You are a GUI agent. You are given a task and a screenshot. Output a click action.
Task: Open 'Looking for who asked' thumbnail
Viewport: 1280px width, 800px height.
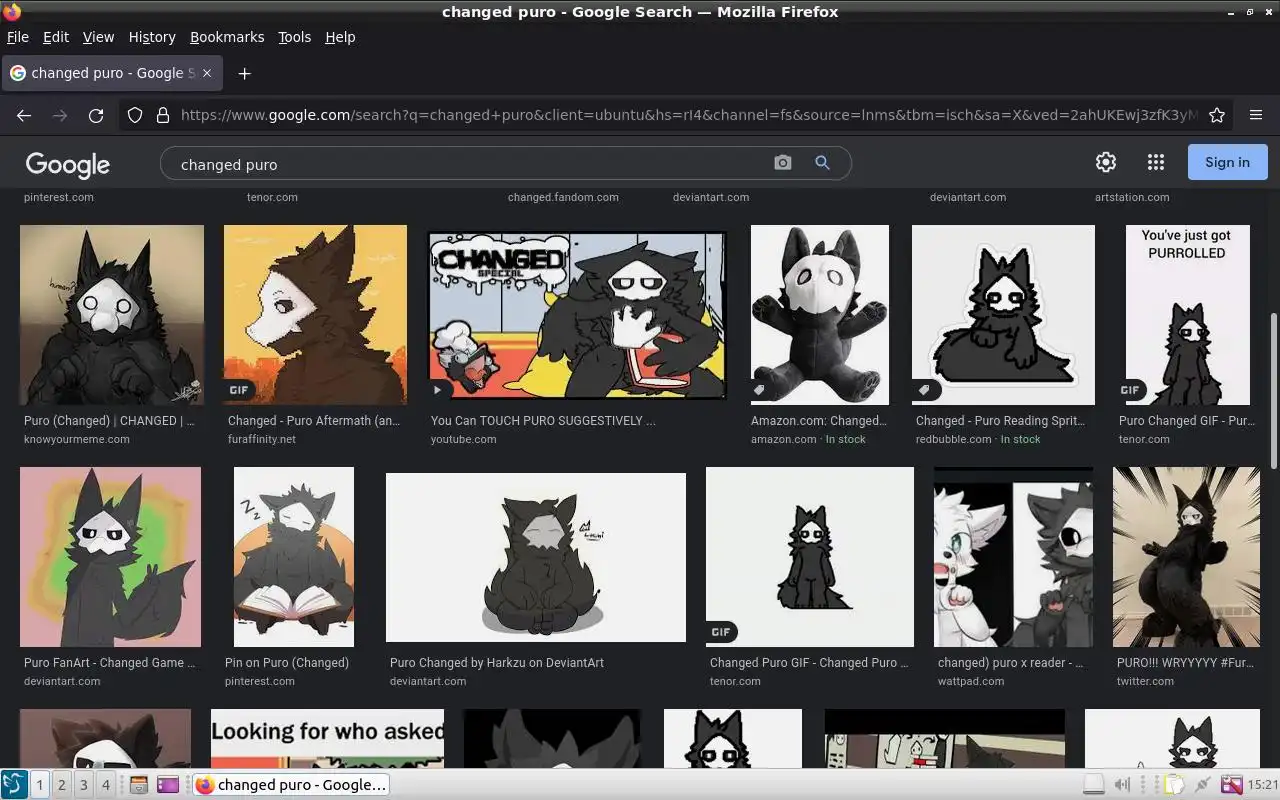point(327,739)
